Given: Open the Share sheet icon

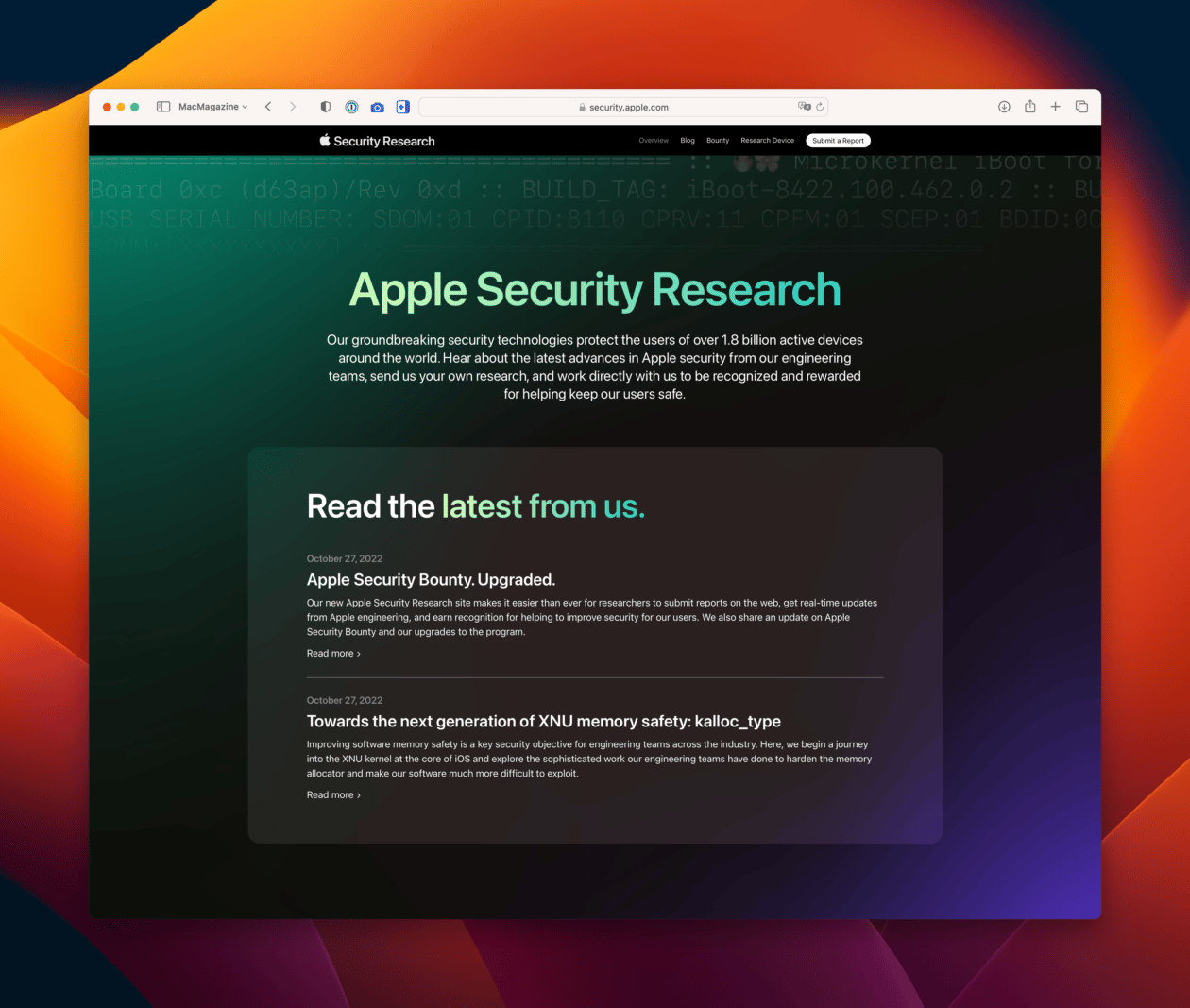Looking at the screenshot, I should (x=1029, y=107).
